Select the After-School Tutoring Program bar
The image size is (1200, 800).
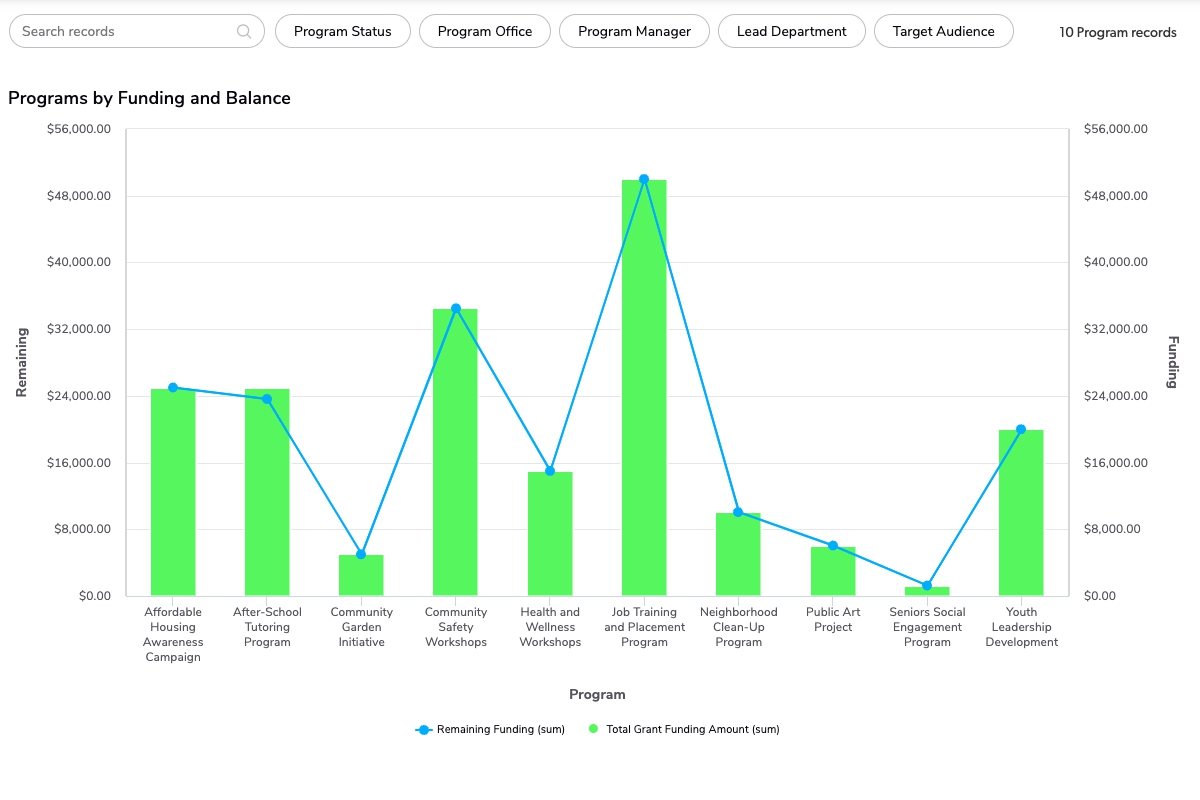click(x=267, y=500)
